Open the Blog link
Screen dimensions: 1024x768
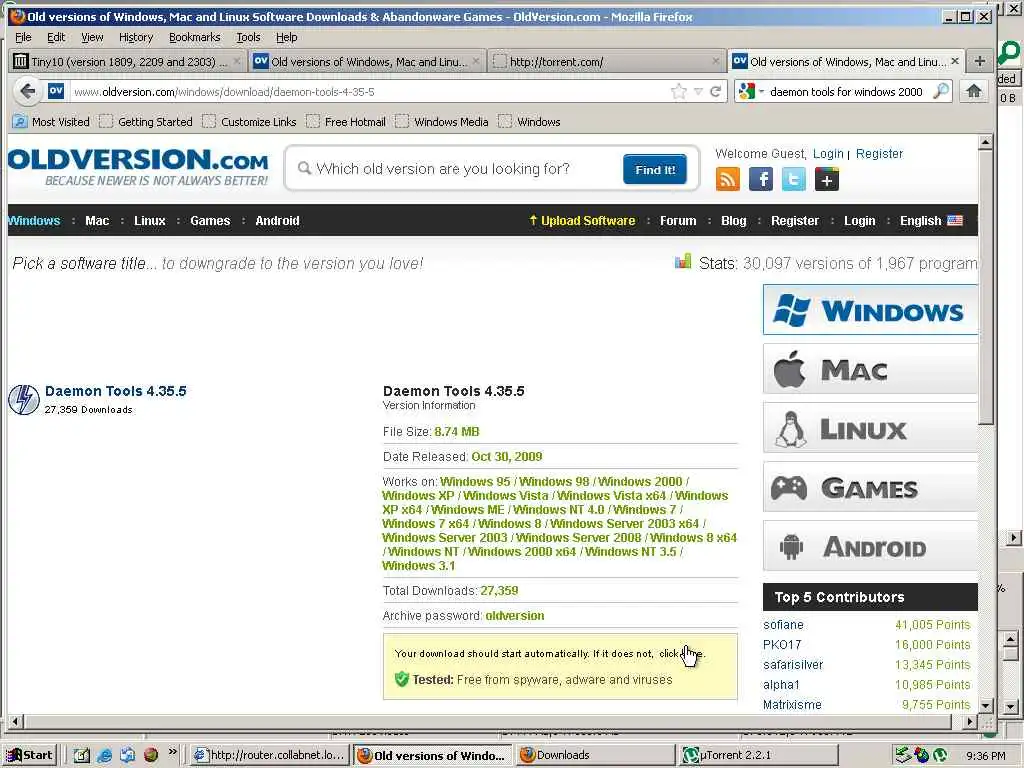pos(733,221)
